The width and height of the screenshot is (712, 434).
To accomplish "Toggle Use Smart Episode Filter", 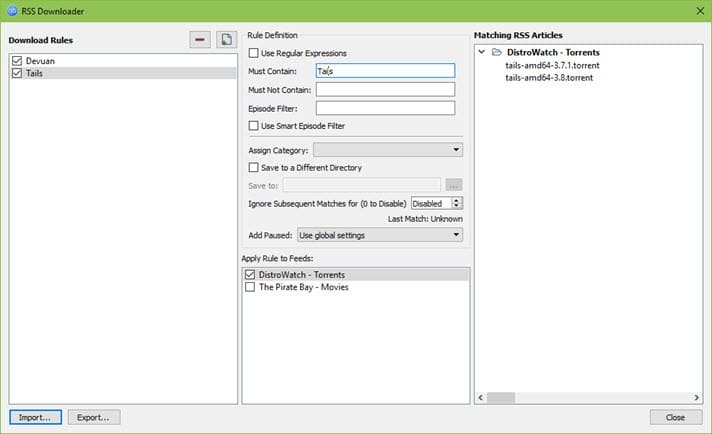I will tap(253, 126).
